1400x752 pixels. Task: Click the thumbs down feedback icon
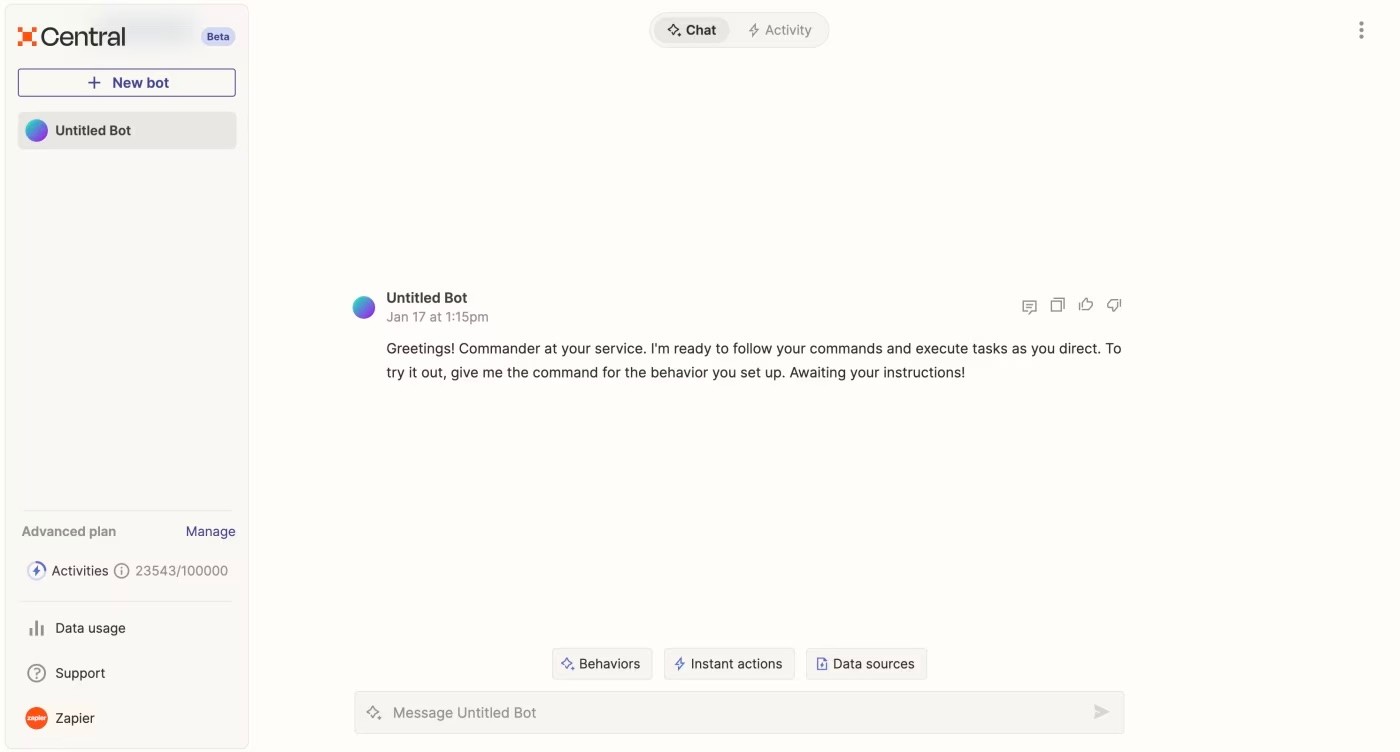coord(1114,305)
